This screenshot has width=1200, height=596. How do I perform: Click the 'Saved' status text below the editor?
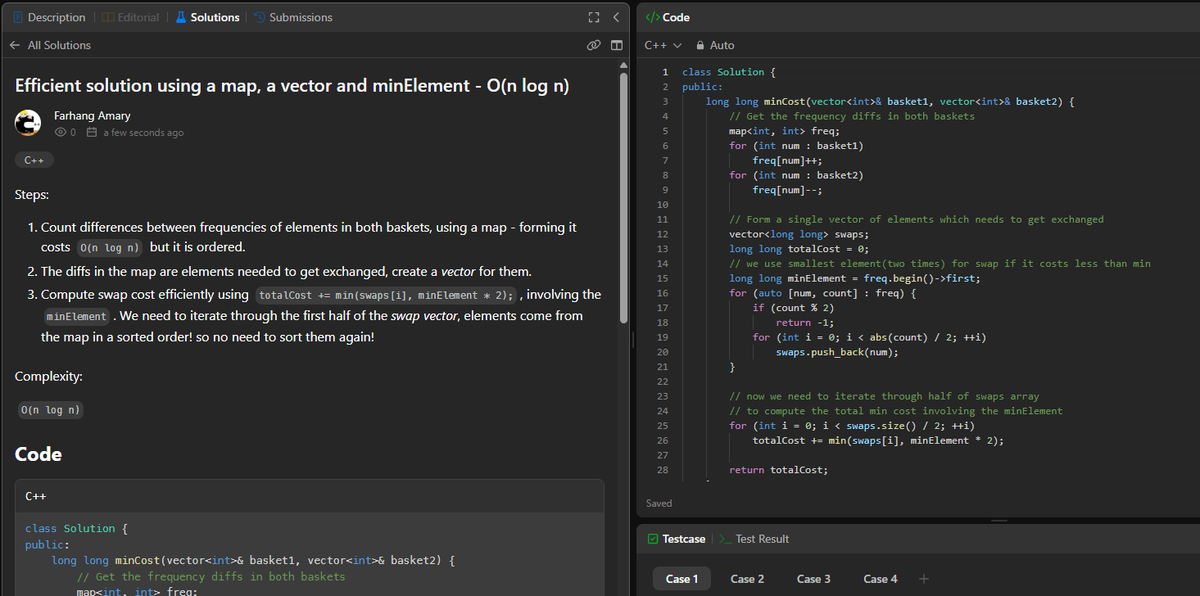tap(659, 503)
